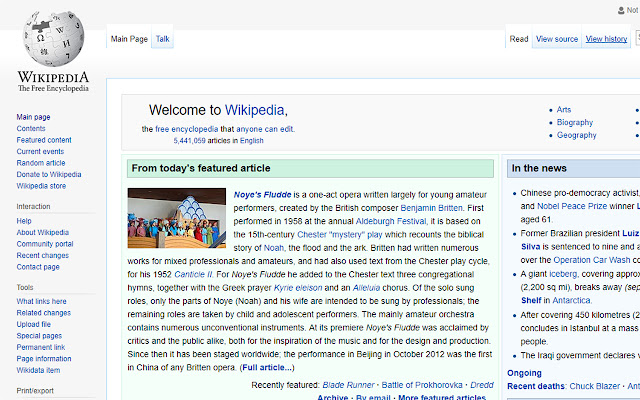The image size is (640, 400).
Task: Click the Chester "mystery" play link
Action: [x=340, y=235]
